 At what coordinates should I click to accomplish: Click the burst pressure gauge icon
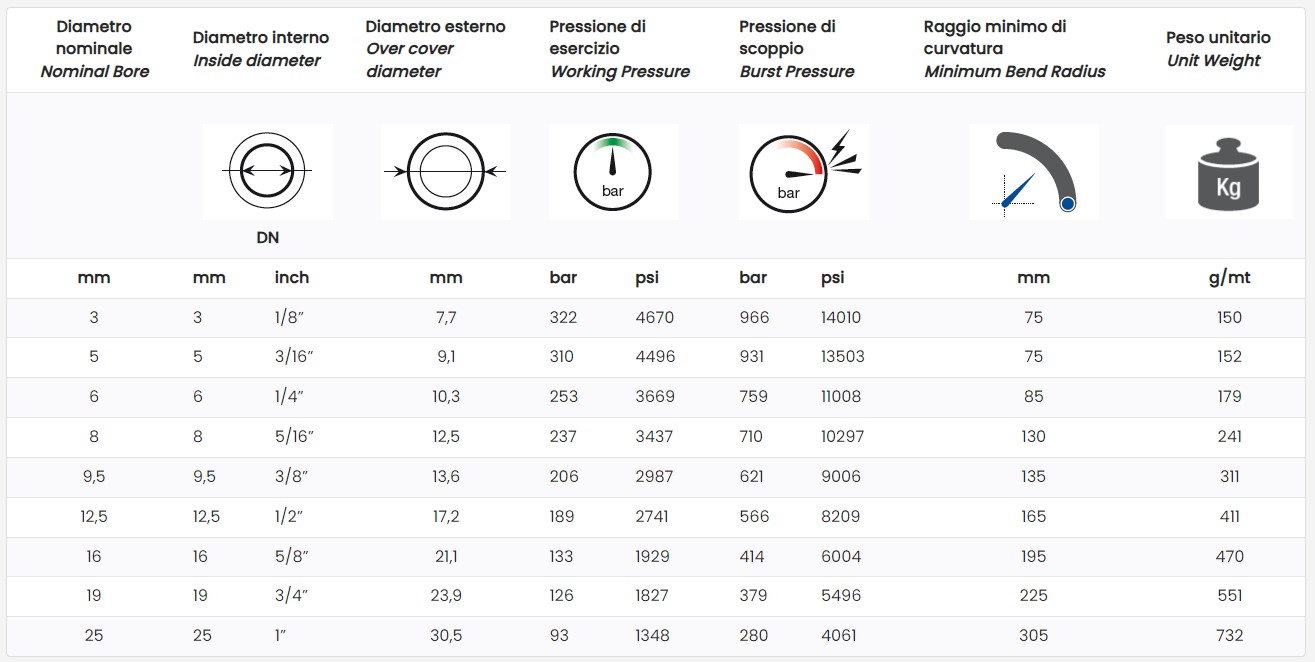pos(804,172)
